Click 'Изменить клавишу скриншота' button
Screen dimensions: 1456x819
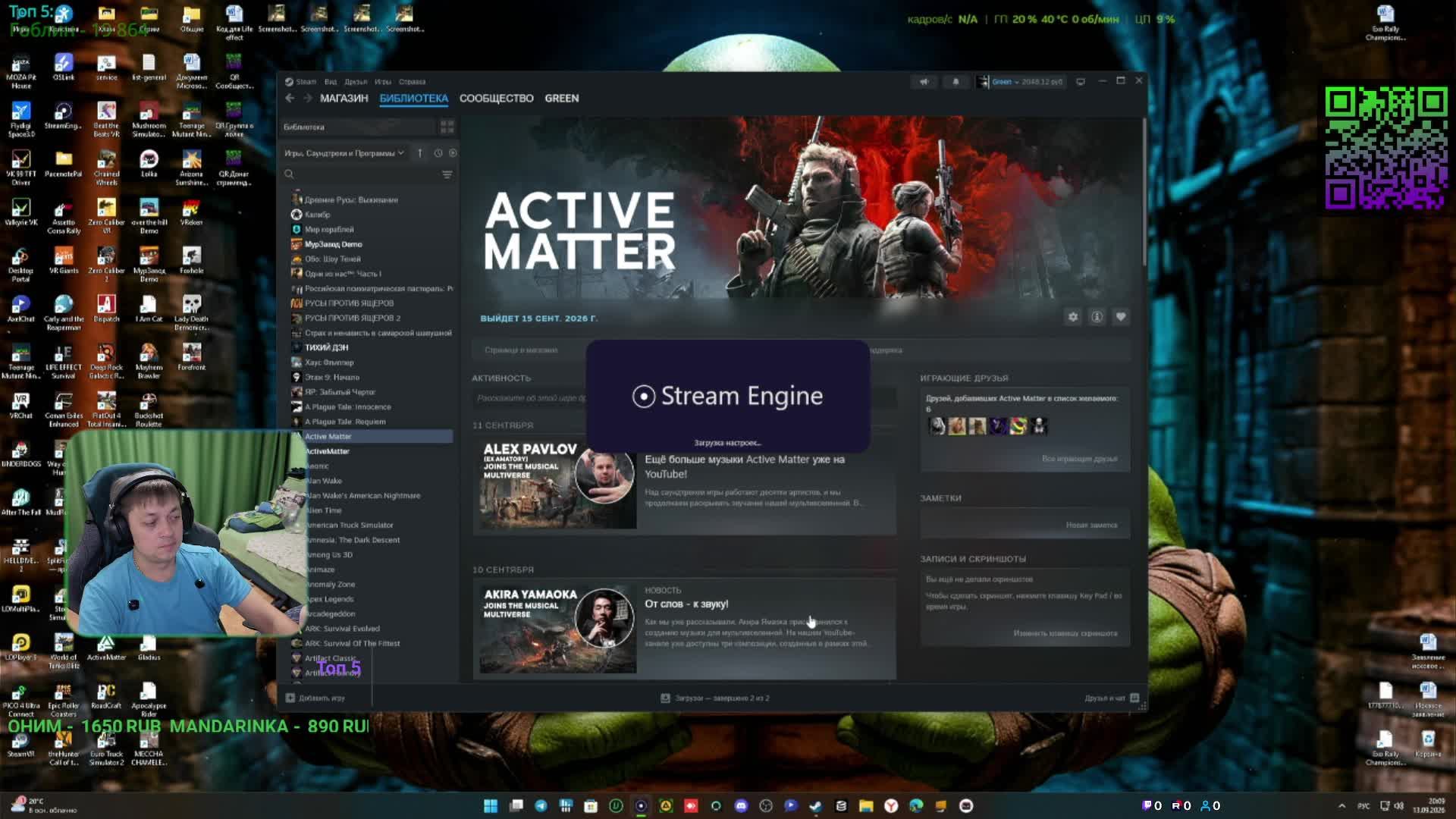click(x=1065, y=633)
